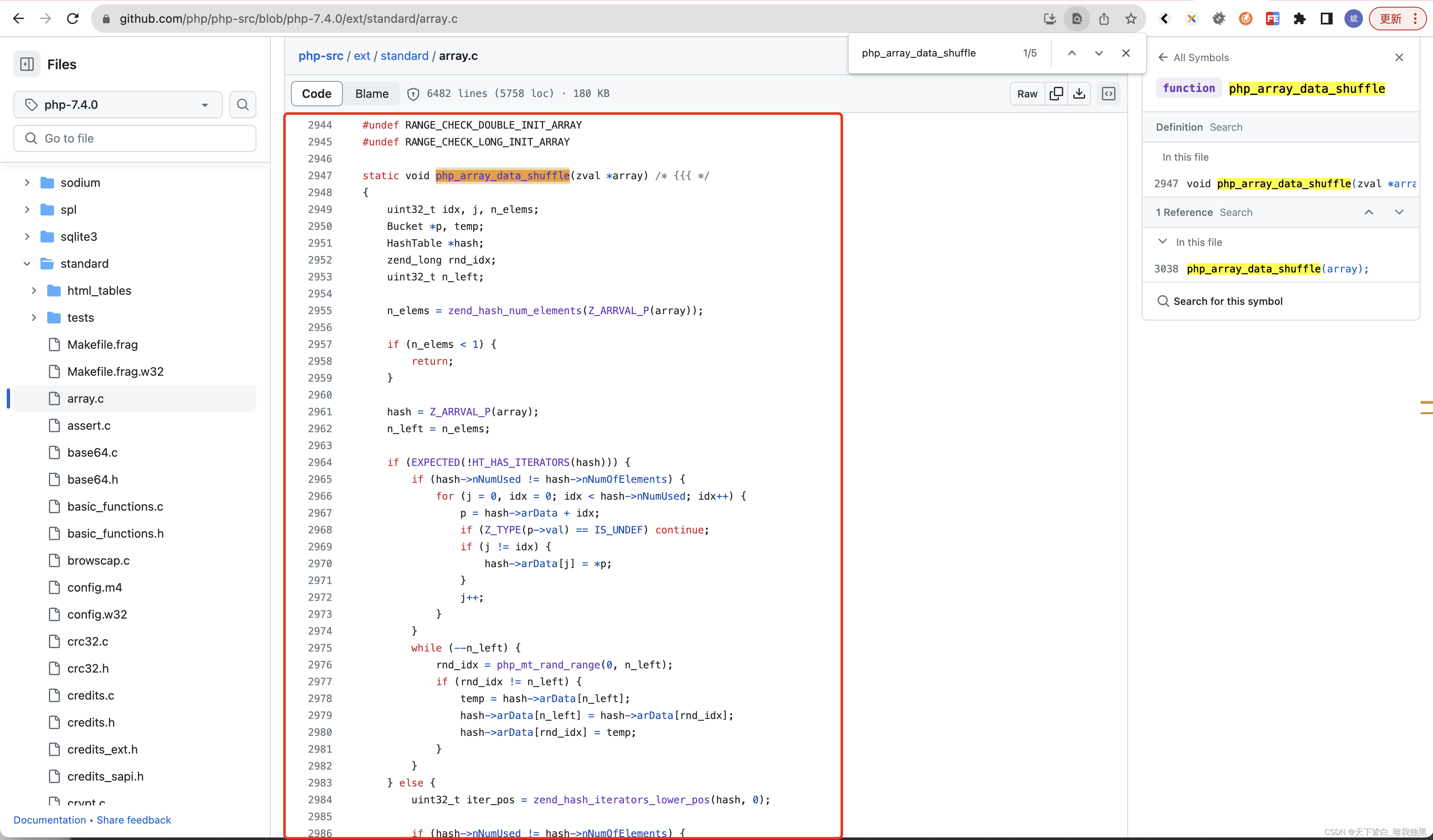Jump to next find match arrow

[1099, 53]
